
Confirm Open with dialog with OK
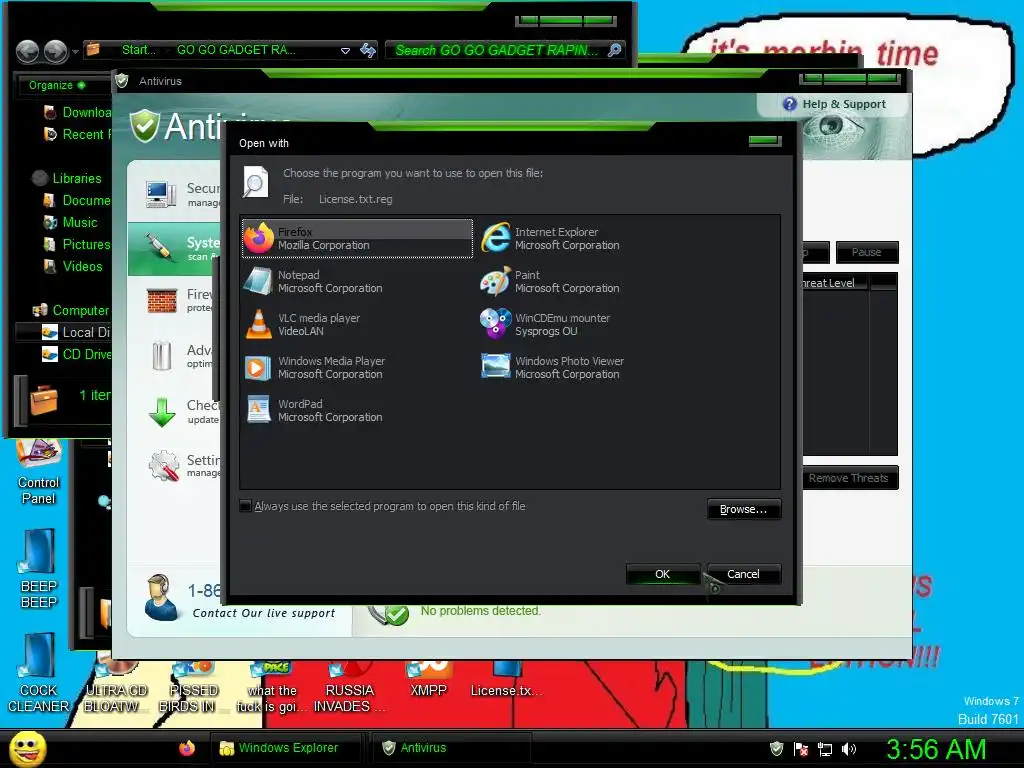[662, 574]
